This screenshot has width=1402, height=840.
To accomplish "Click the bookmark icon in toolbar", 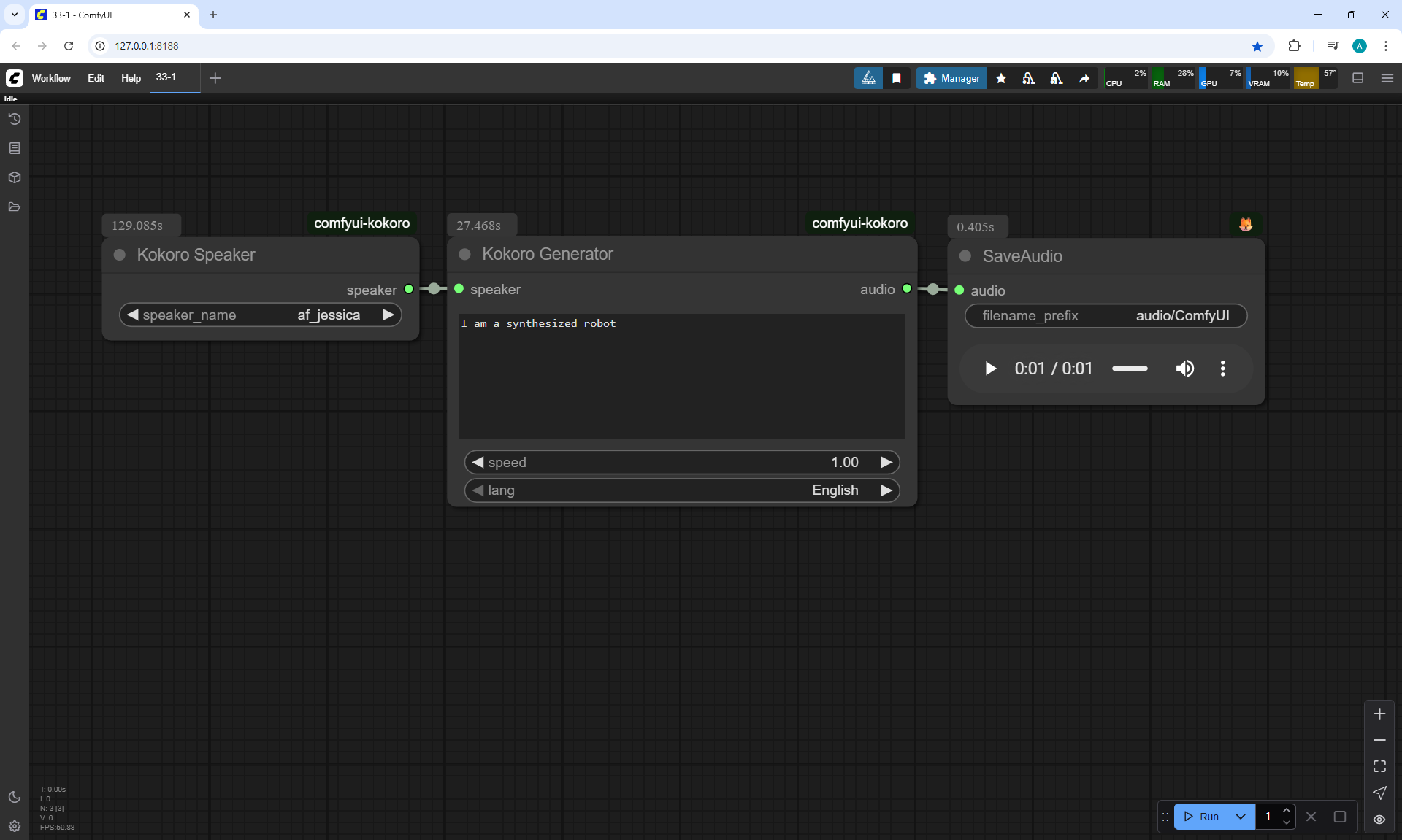I will tap(897, 78).
